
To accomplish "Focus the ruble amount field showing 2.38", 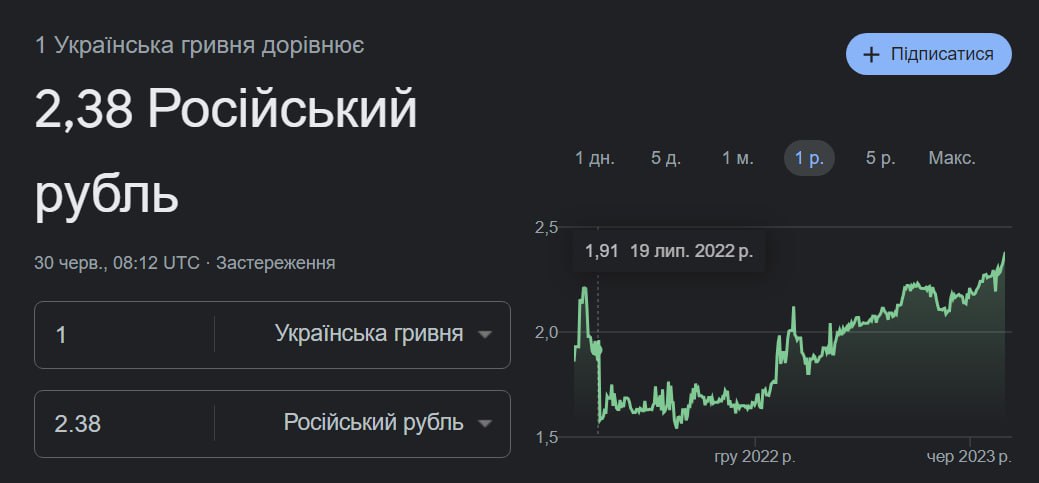I will click(125, 423).
